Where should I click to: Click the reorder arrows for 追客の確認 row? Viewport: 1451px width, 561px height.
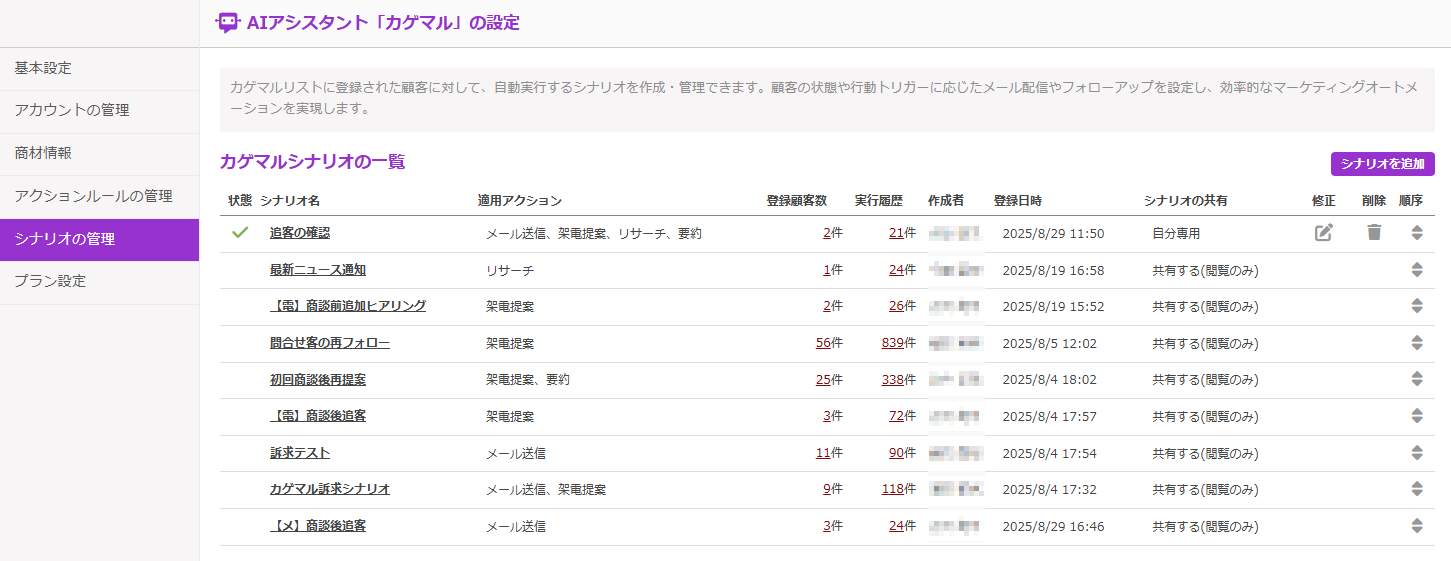coord(1417,233)
